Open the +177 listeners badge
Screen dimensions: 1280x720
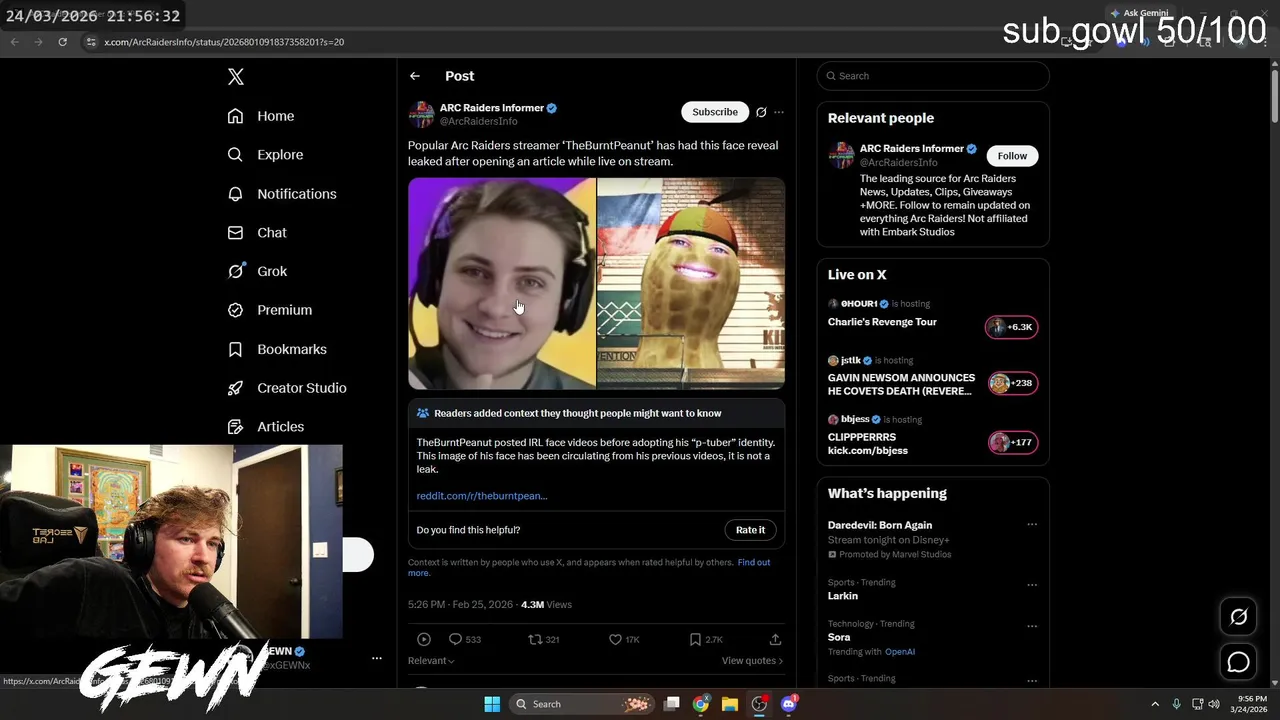(x=1012, y=442)
